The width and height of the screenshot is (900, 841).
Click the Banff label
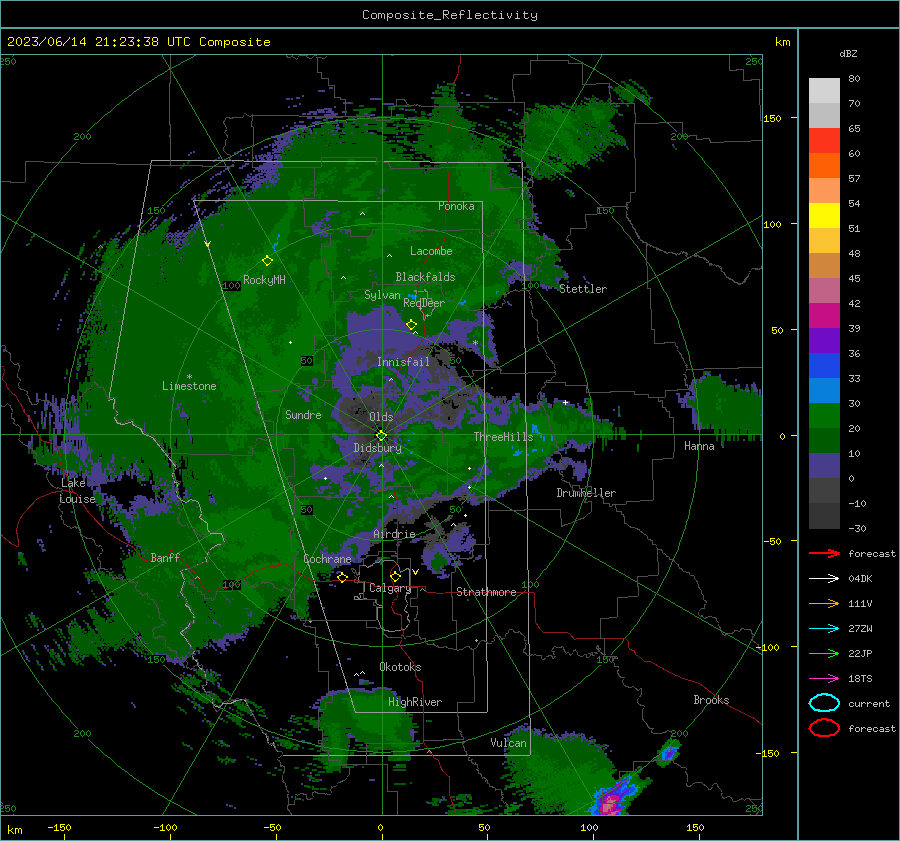165,557
